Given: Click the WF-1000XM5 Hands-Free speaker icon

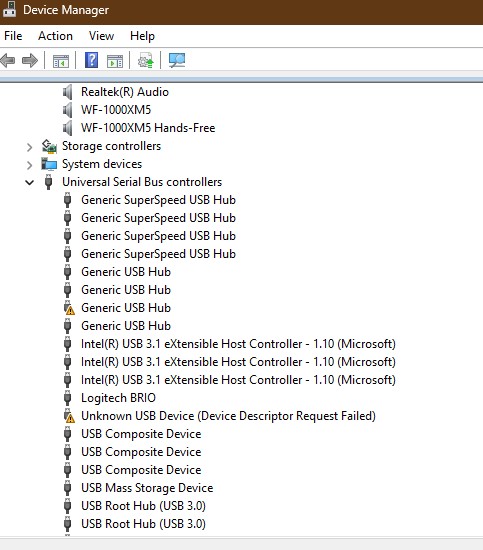Looking at the screenshot, I should (x=68, y=128).
